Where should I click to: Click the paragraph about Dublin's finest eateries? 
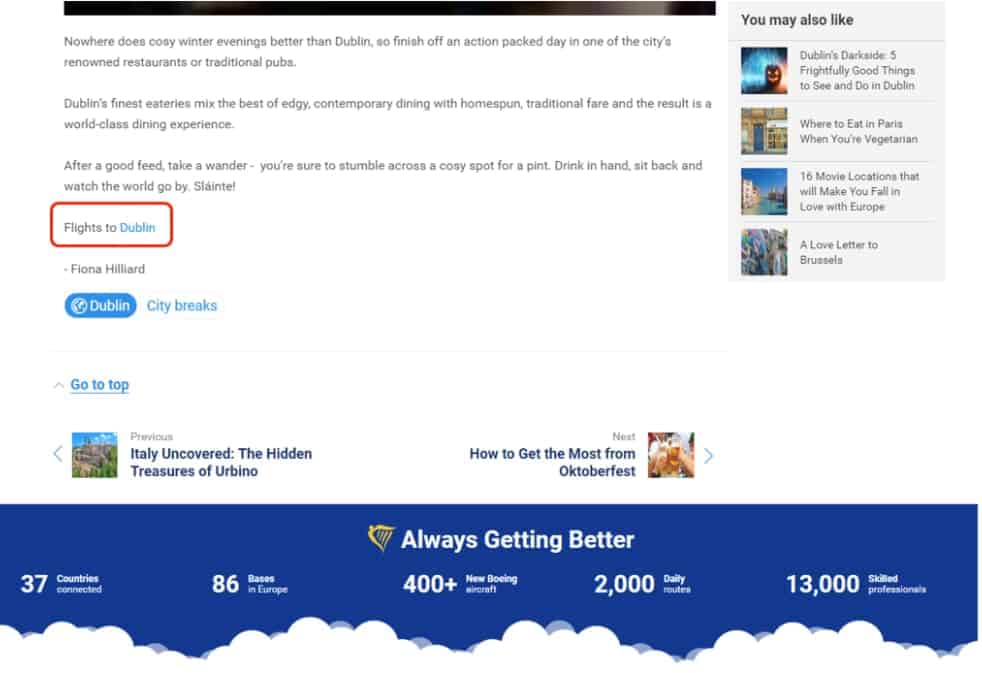pyautogui.click(x=388, y=113)
